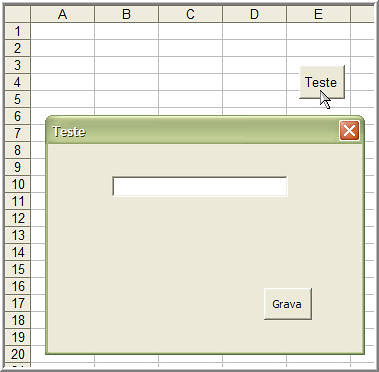Select column B header
The width and height of the screenshot is (379, 372).
pyautogui.click(x=126, y=14)
